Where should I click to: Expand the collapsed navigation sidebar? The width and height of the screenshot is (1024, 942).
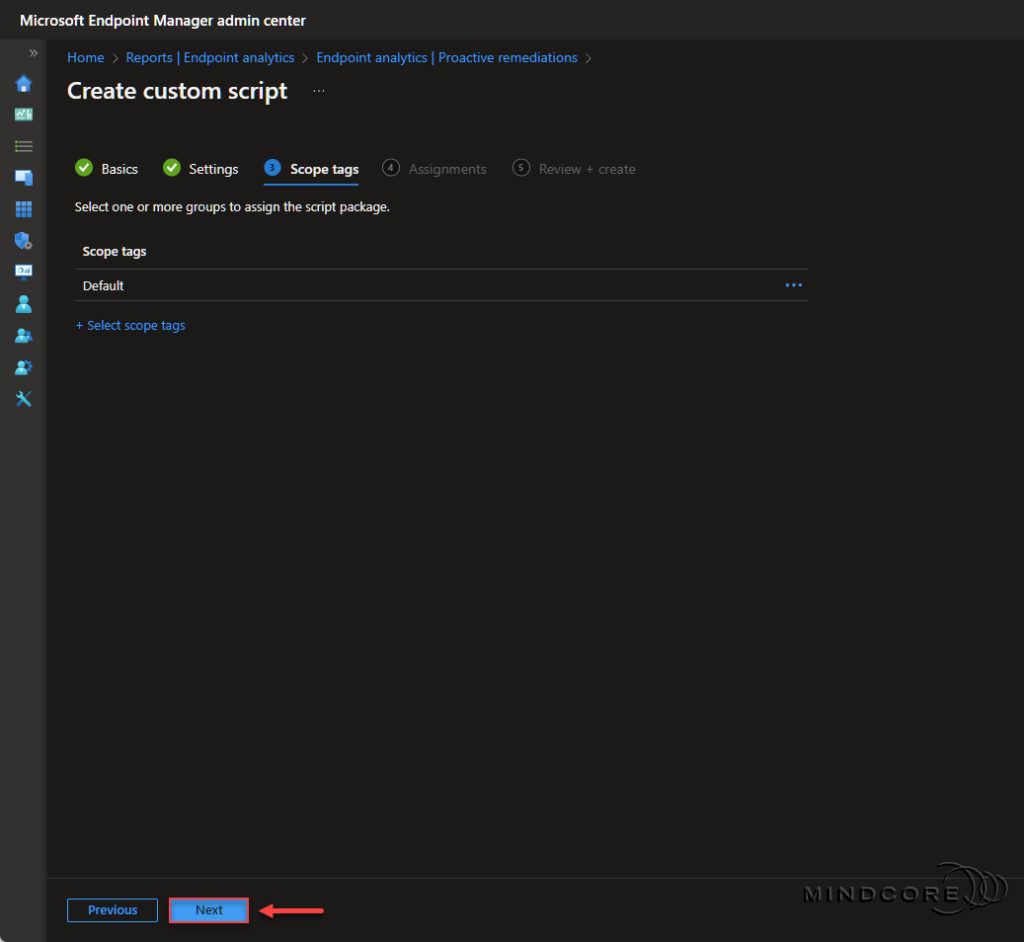click(34, 53)
